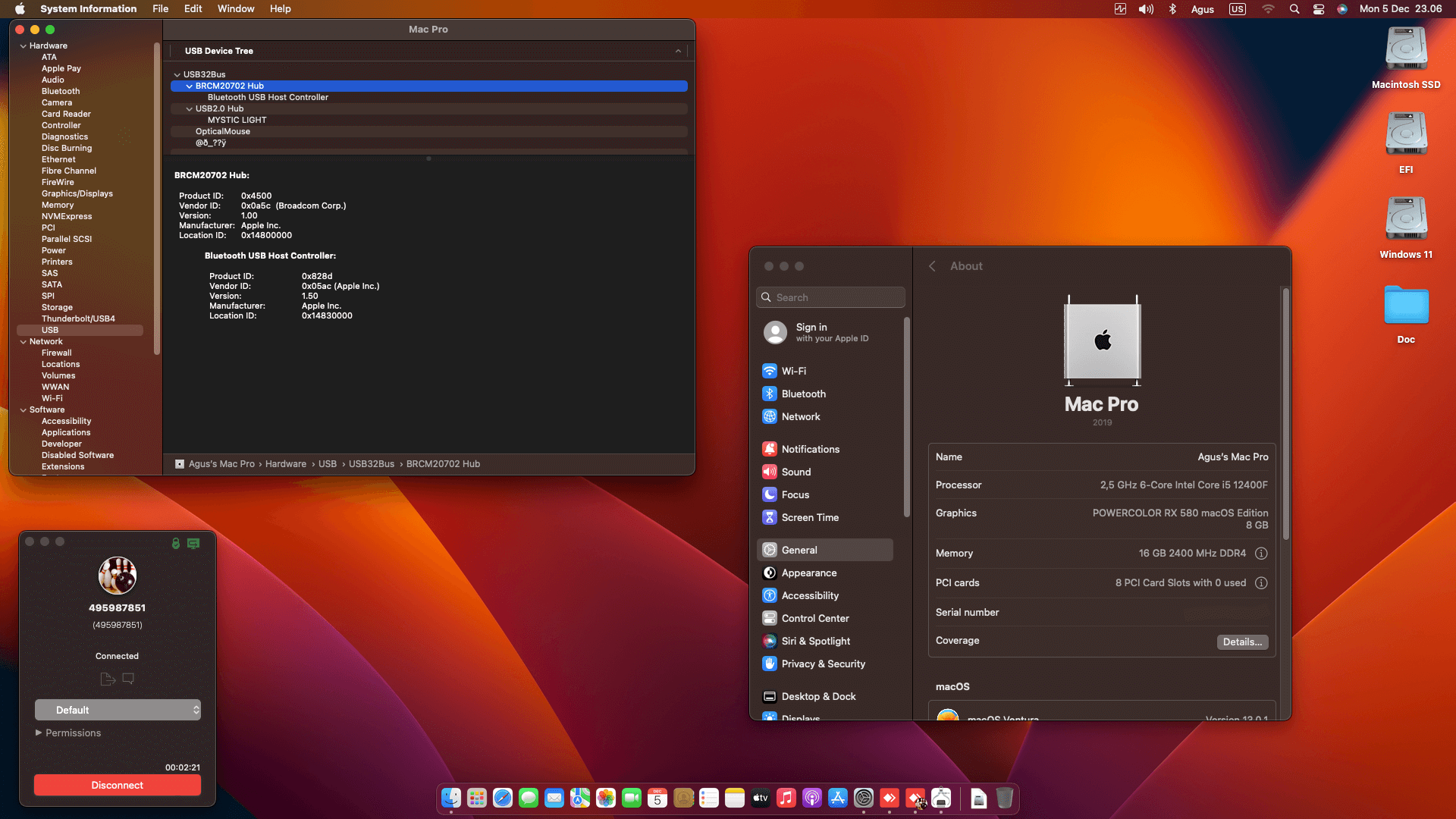Viewport: 1456px width, 819px height.
Task: Open Control Center from menu bar
Action: click(x=1319, y=9)
